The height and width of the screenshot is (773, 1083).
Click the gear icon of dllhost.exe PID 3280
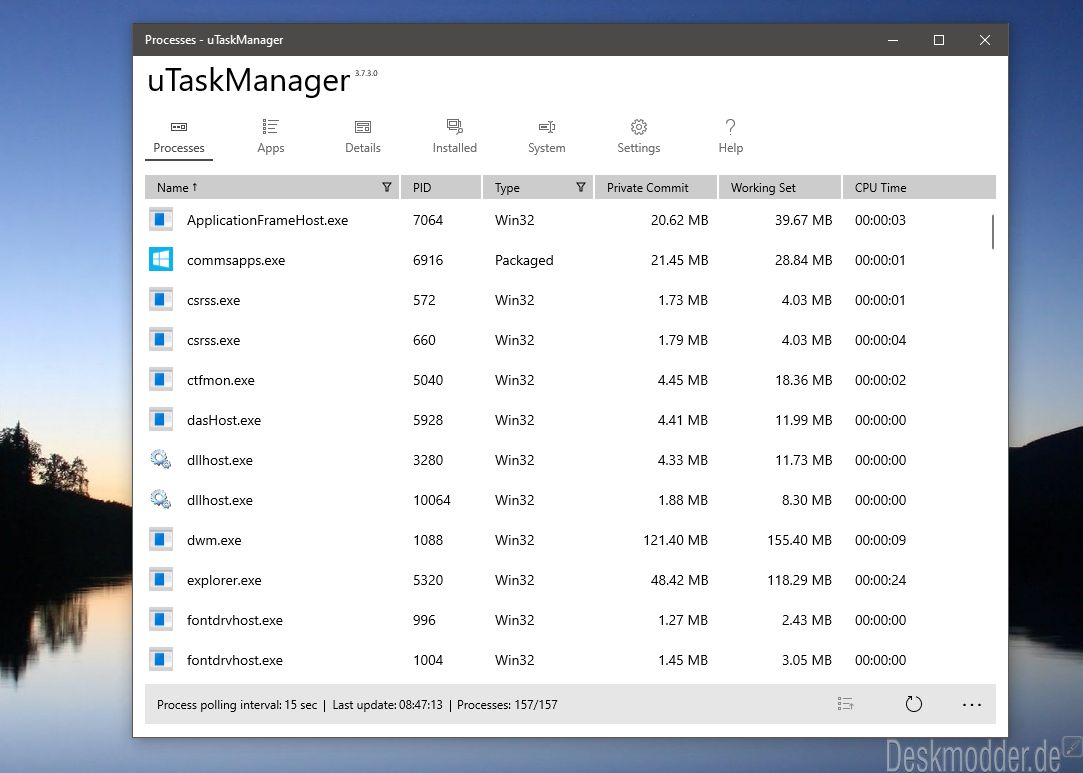[x=161, y=459]
